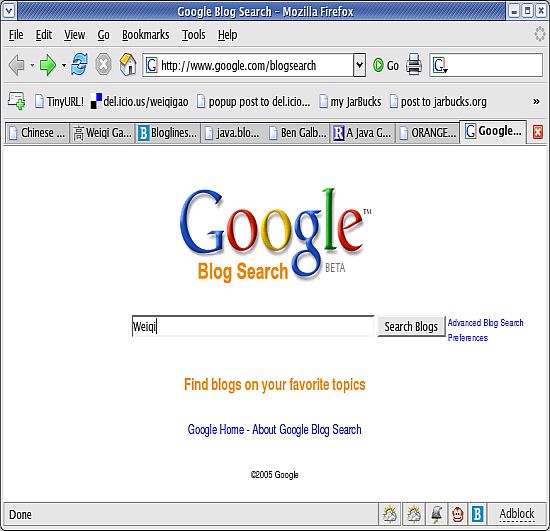The height and width of the screenshot is (531, 550).
Task: Switch to the Bloglines... tab
Action: (168, 133)
